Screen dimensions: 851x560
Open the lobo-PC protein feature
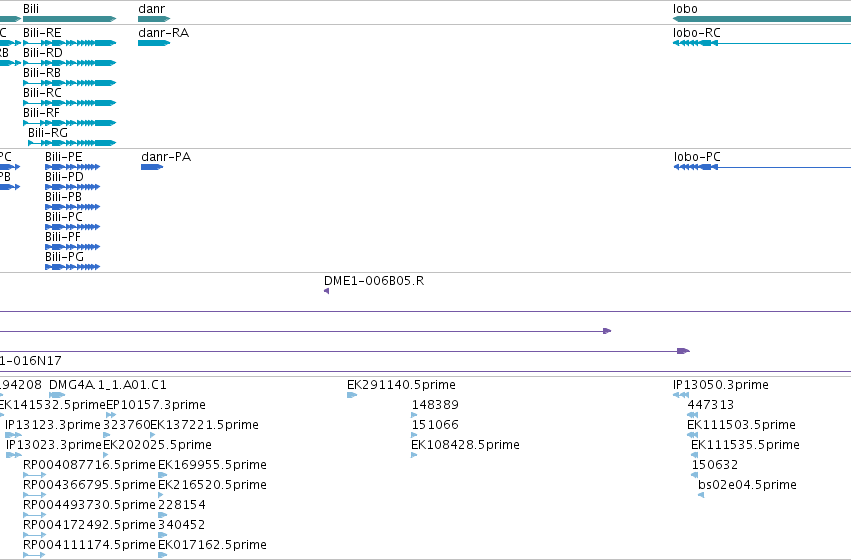(762, 167)
